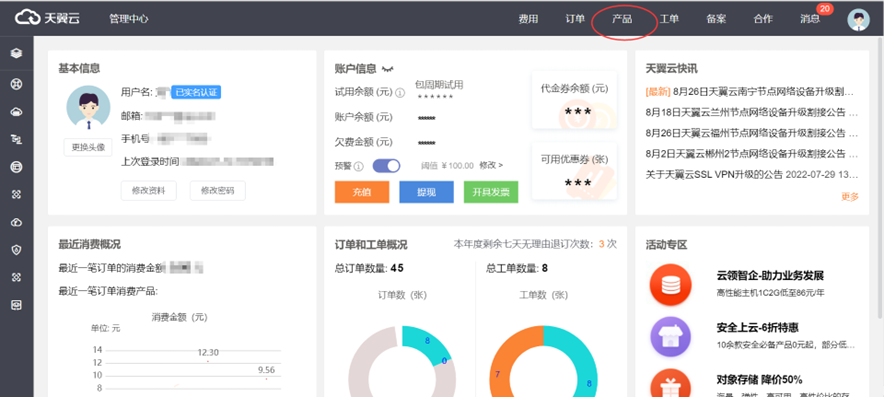
Task: Open the 工单 menu
Action: click(x=669, y=19)
